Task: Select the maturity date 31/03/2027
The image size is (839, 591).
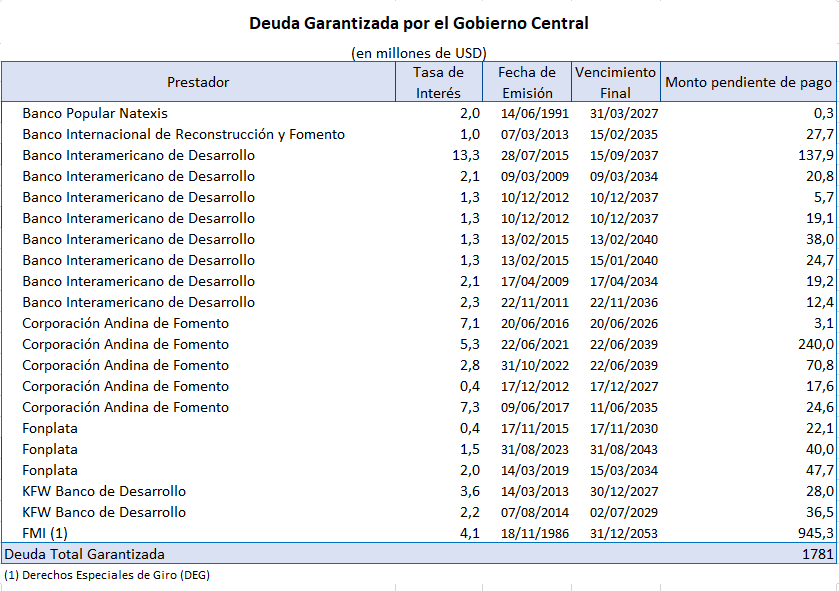Action: click(x=624, y=113)
